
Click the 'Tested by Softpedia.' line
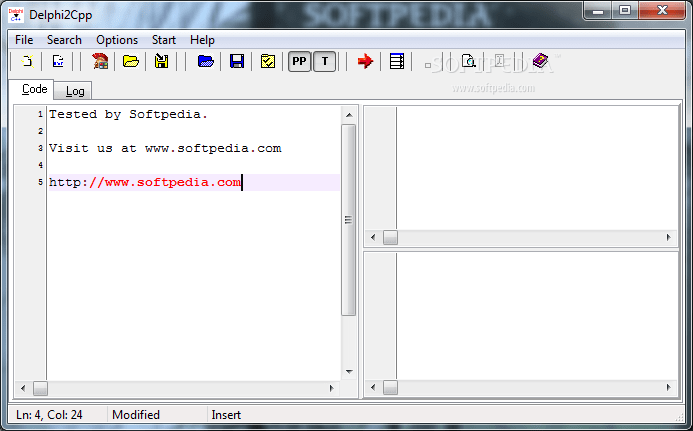coord(128,114)
